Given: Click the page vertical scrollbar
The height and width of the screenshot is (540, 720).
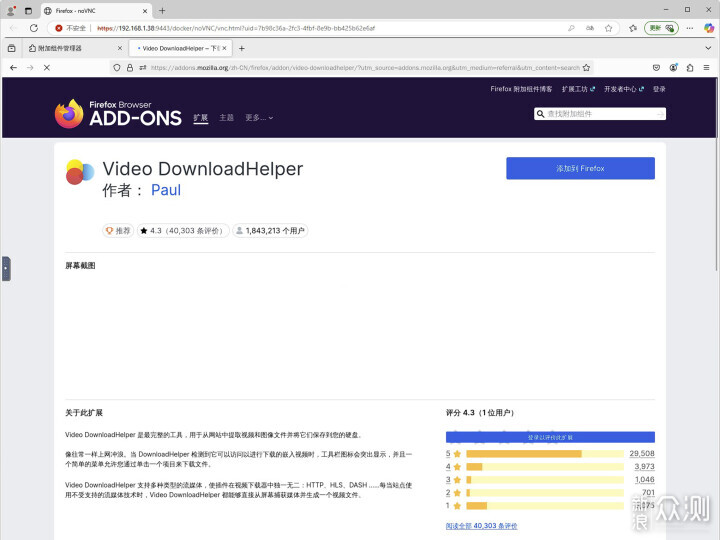Looking at the screenshot, I should coord(717,174).
